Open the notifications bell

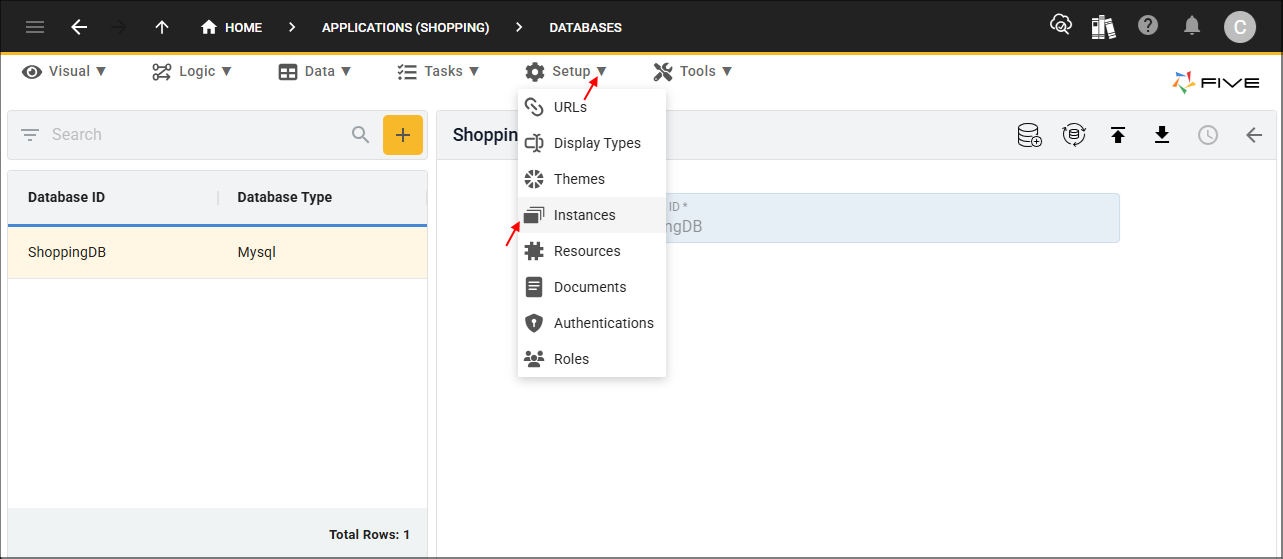click(1192, 26)
